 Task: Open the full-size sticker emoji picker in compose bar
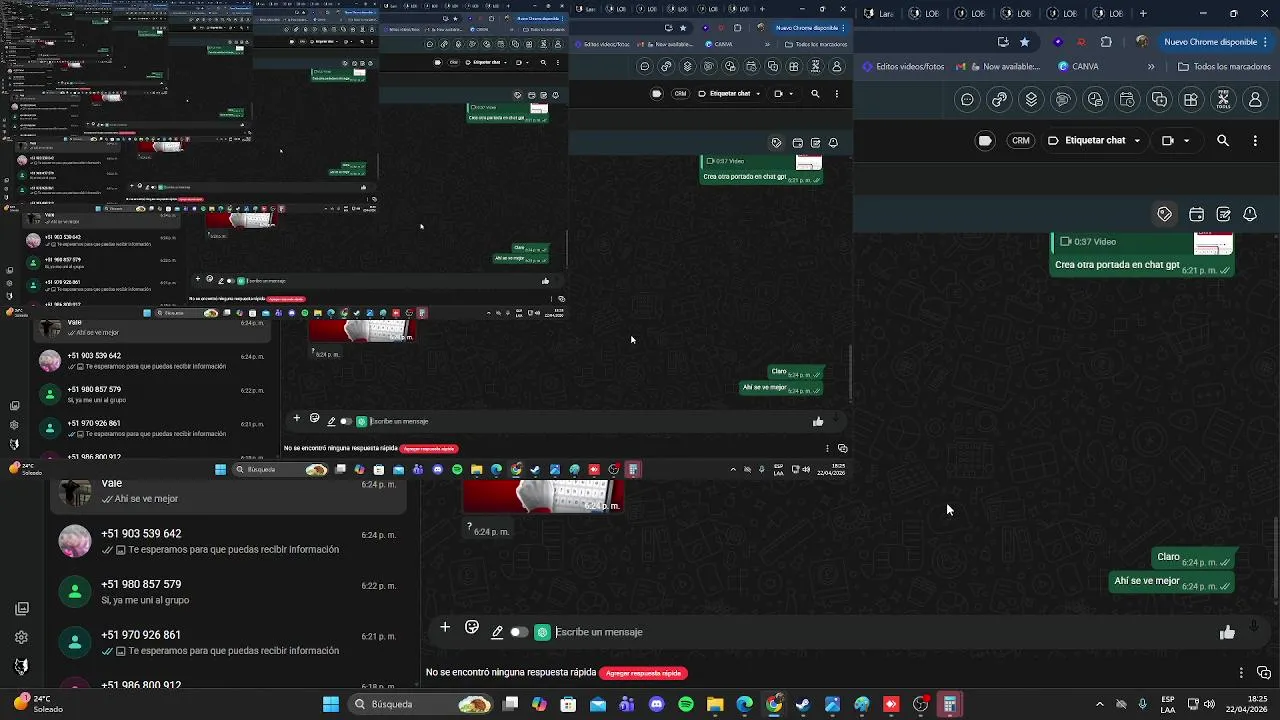[x=472, y=628]
